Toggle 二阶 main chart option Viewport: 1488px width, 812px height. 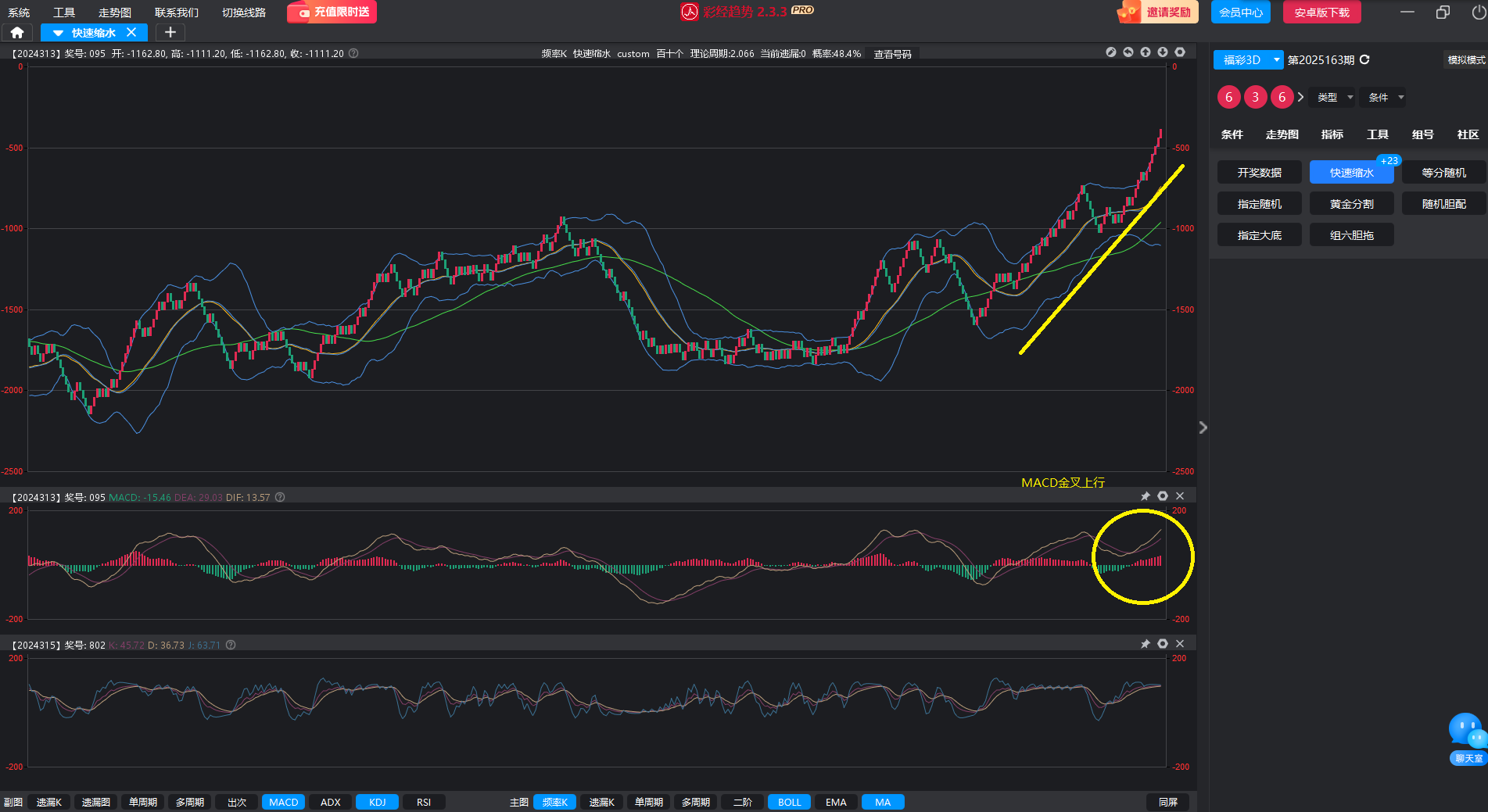[x=742, y=802]
